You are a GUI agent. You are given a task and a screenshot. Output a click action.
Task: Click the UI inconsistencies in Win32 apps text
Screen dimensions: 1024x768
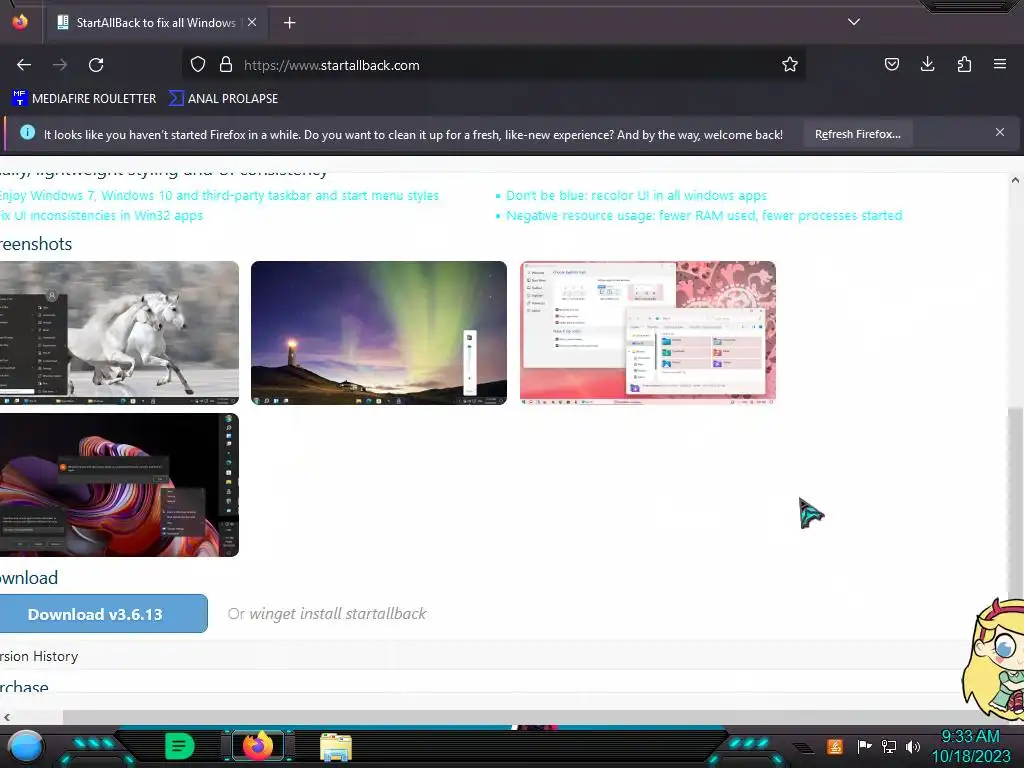[x=101, y=216]
